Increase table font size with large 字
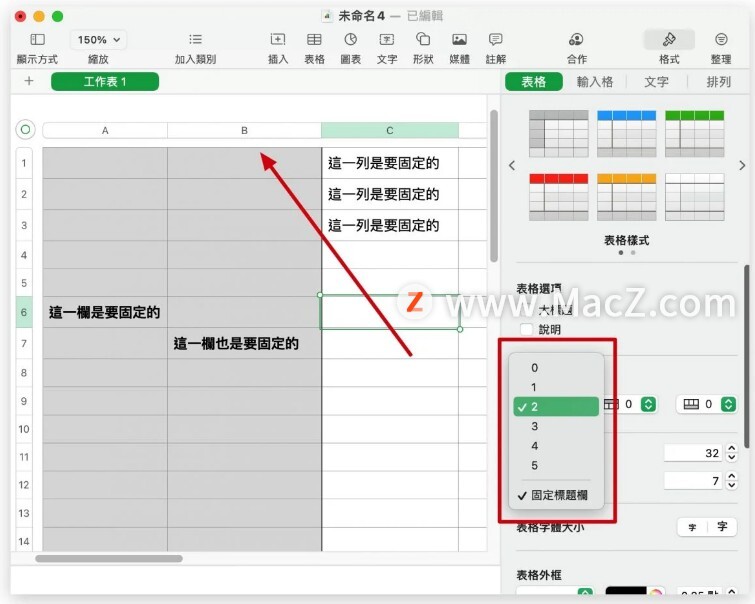The width and height of the screenshot is (755, 604). click(x=722, y=526)
